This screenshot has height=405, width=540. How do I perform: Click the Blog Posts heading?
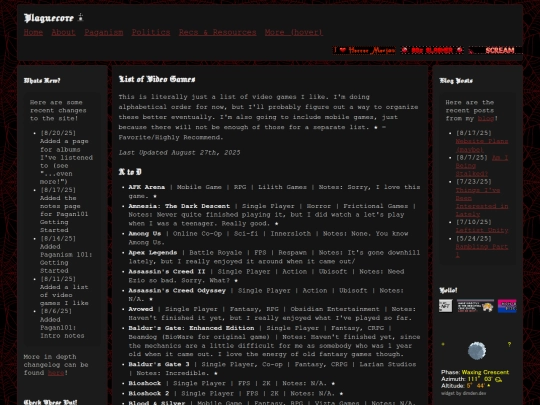click(456, 81)
